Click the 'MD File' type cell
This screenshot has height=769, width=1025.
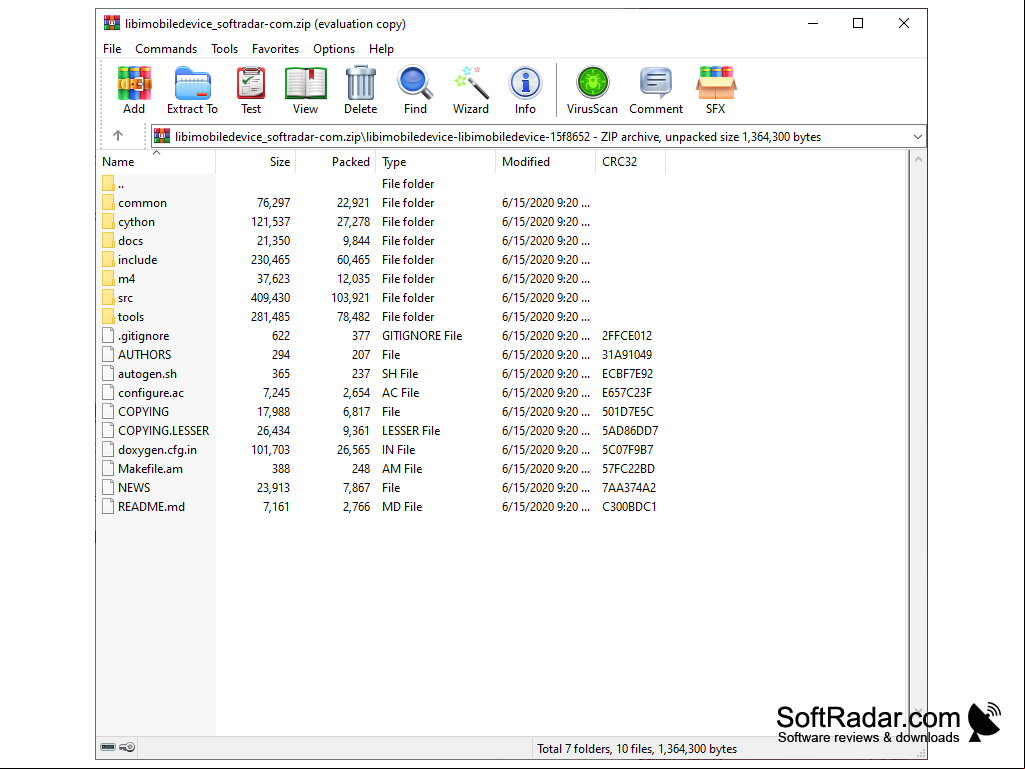402,507
